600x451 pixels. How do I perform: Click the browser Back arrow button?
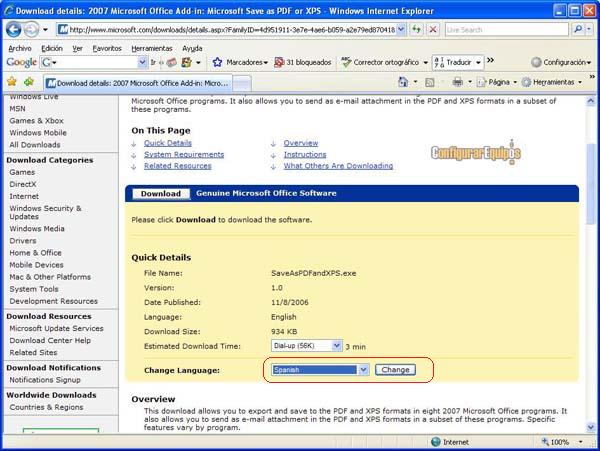click(13, 29)
